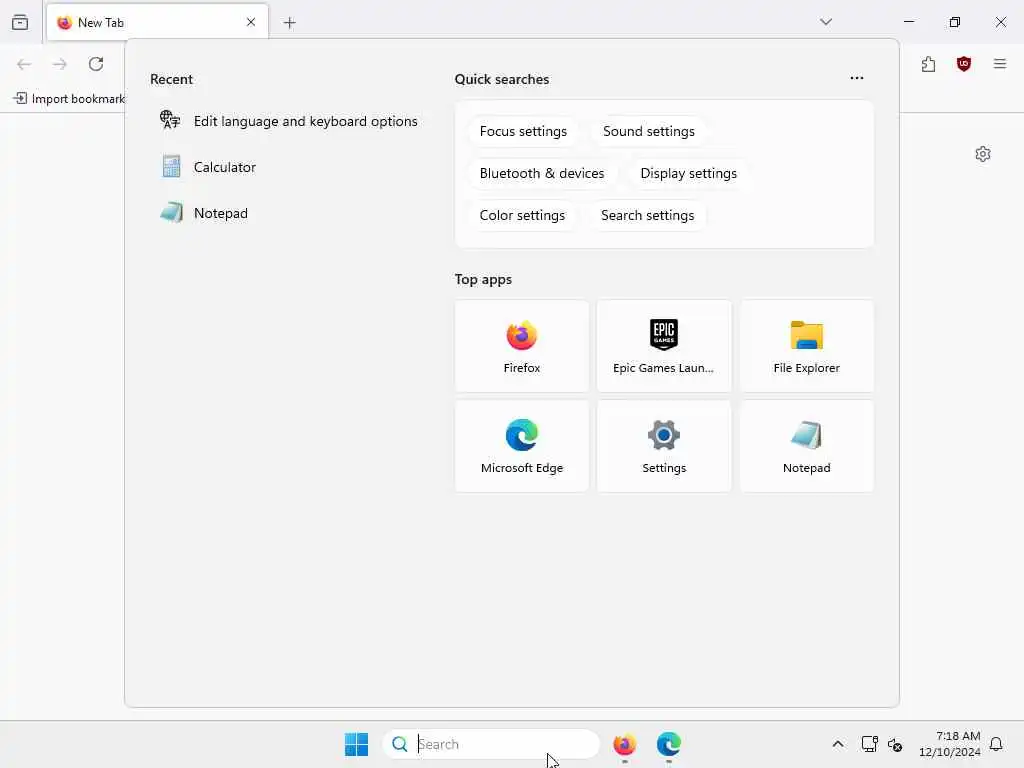Image resolution: width=1024 pixels, height=768 pixels.
Task: Select the New Tab tab in Firefox
Action: 157,22
